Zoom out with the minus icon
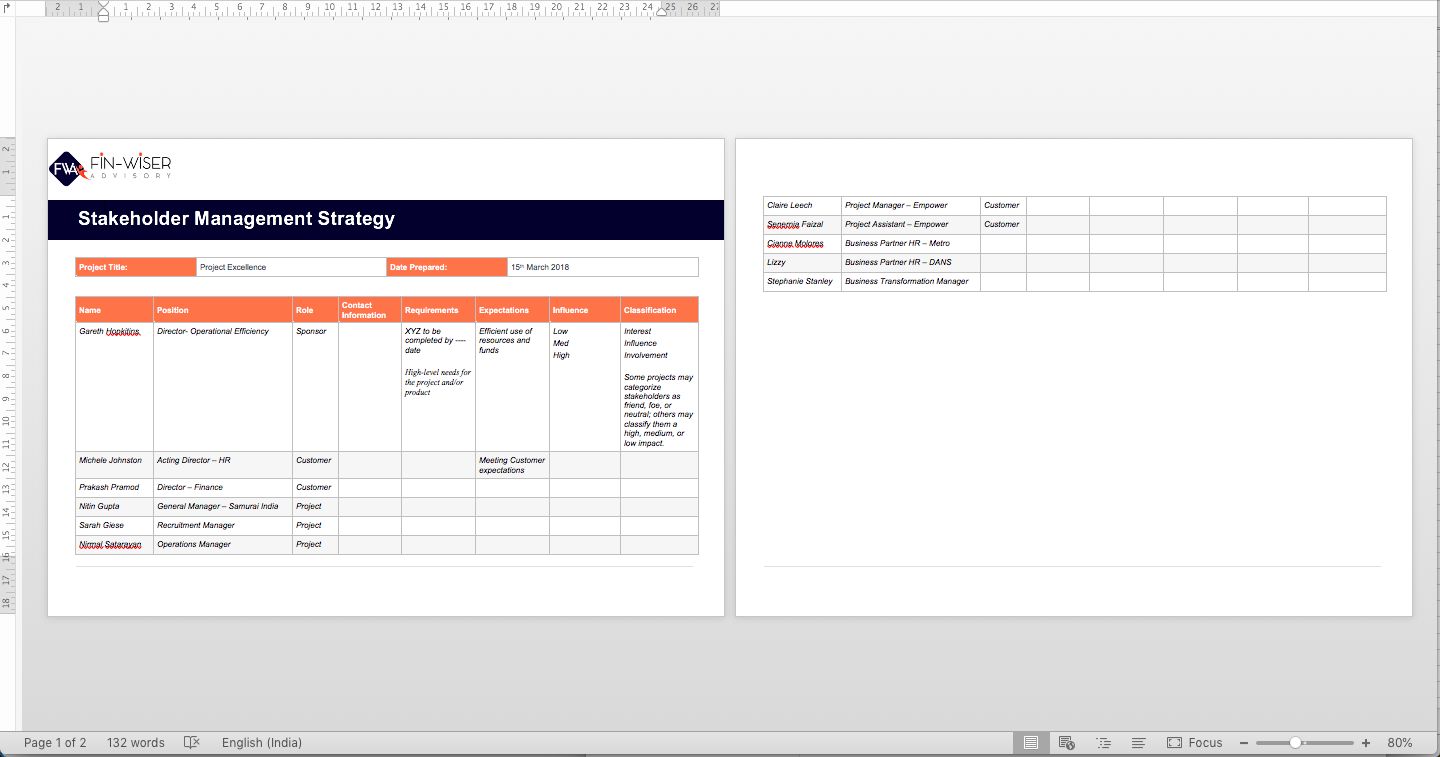This screenshot has width=1440, height=757. point(1243,742)
